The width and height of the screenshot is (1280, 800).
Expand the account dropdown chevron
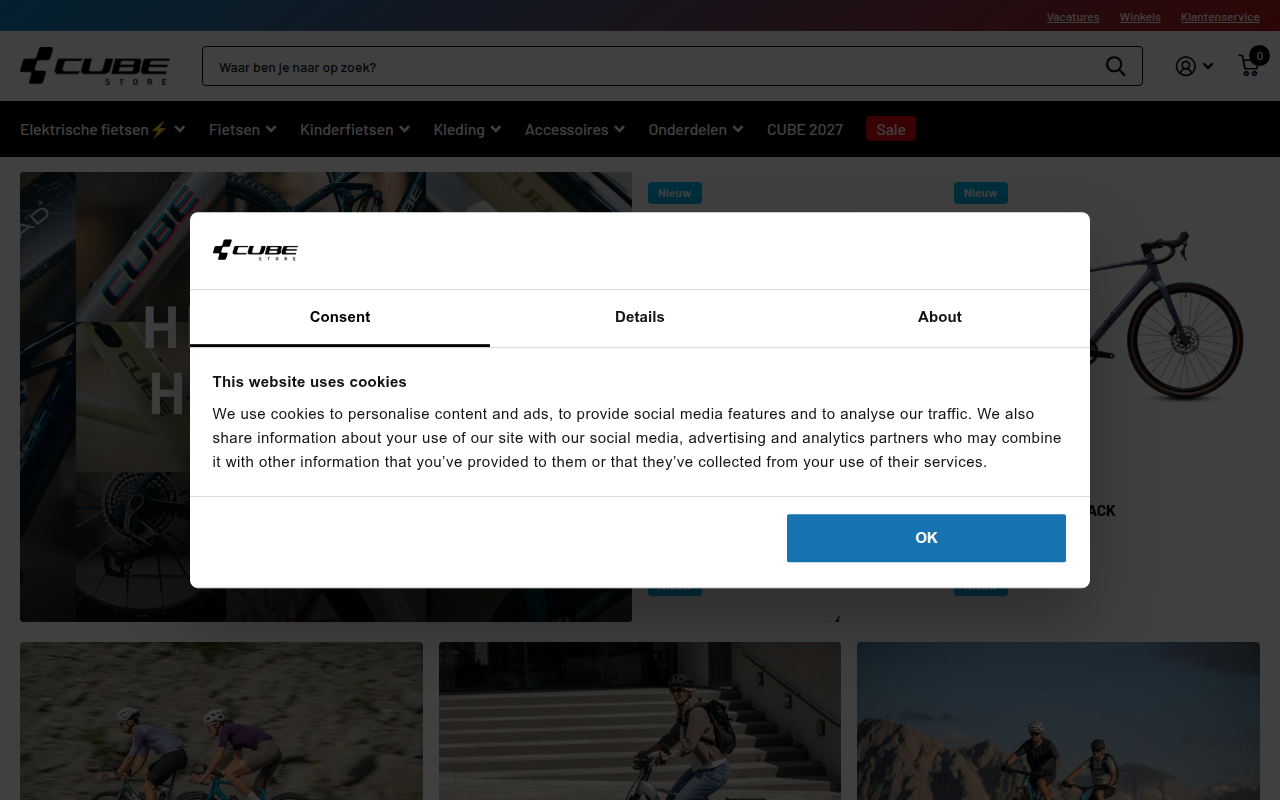coord(1208,66)
